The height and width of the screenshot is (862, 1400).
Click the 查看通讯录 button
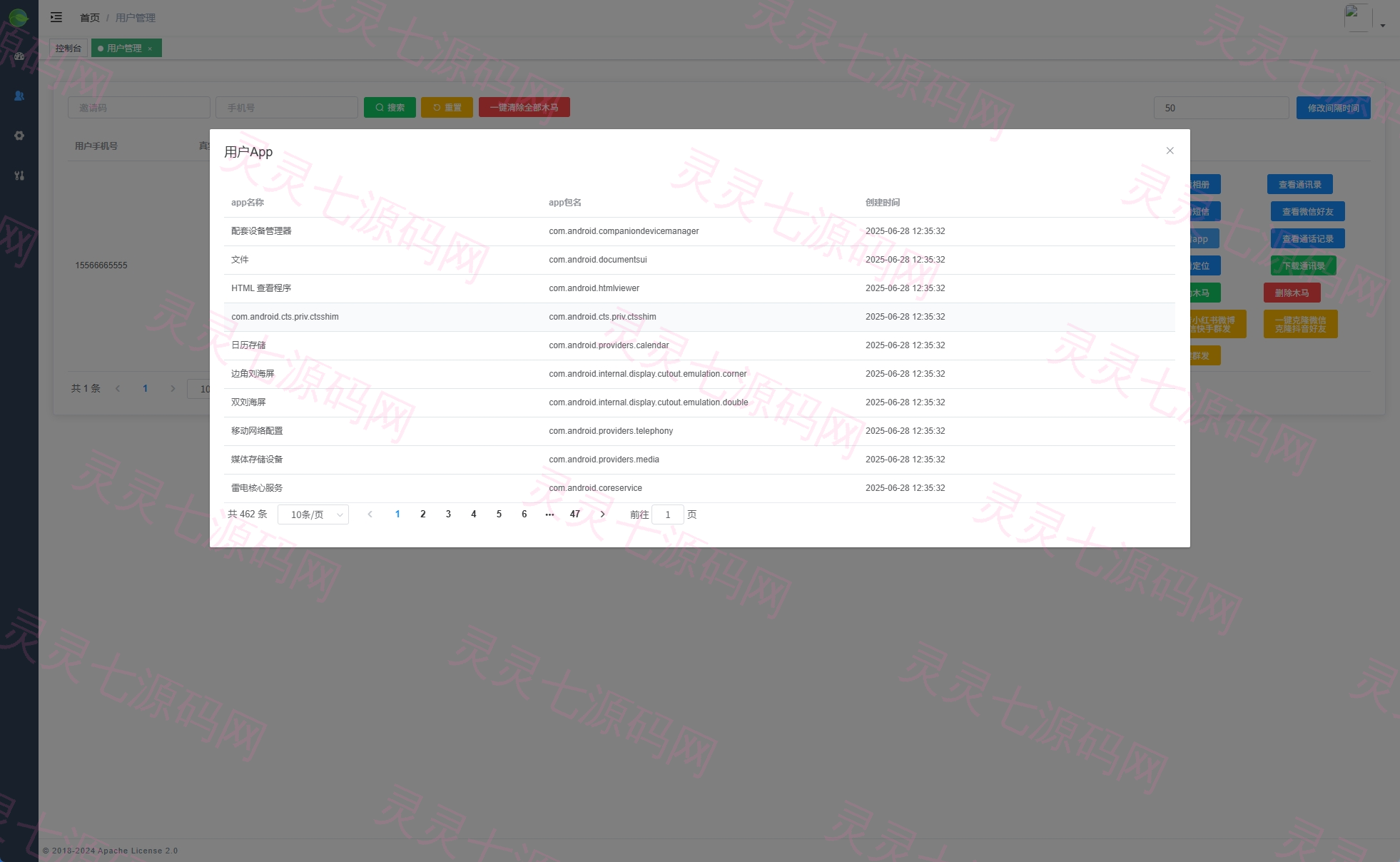(x=1300, y=185)
